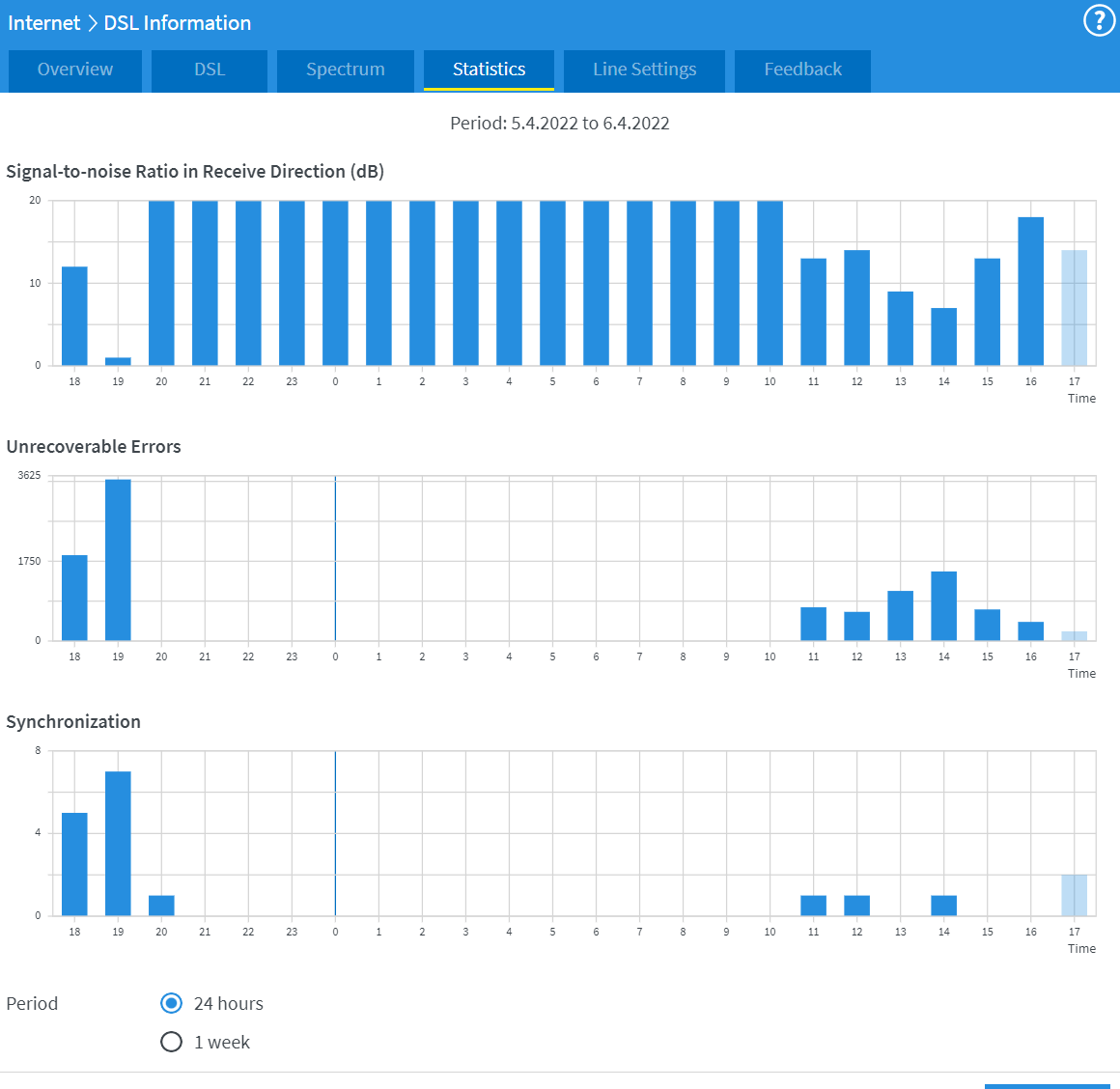Open the help question mark icon
The height and width of the screenshot is (1089, 1120).
[x=1099, y=20]
